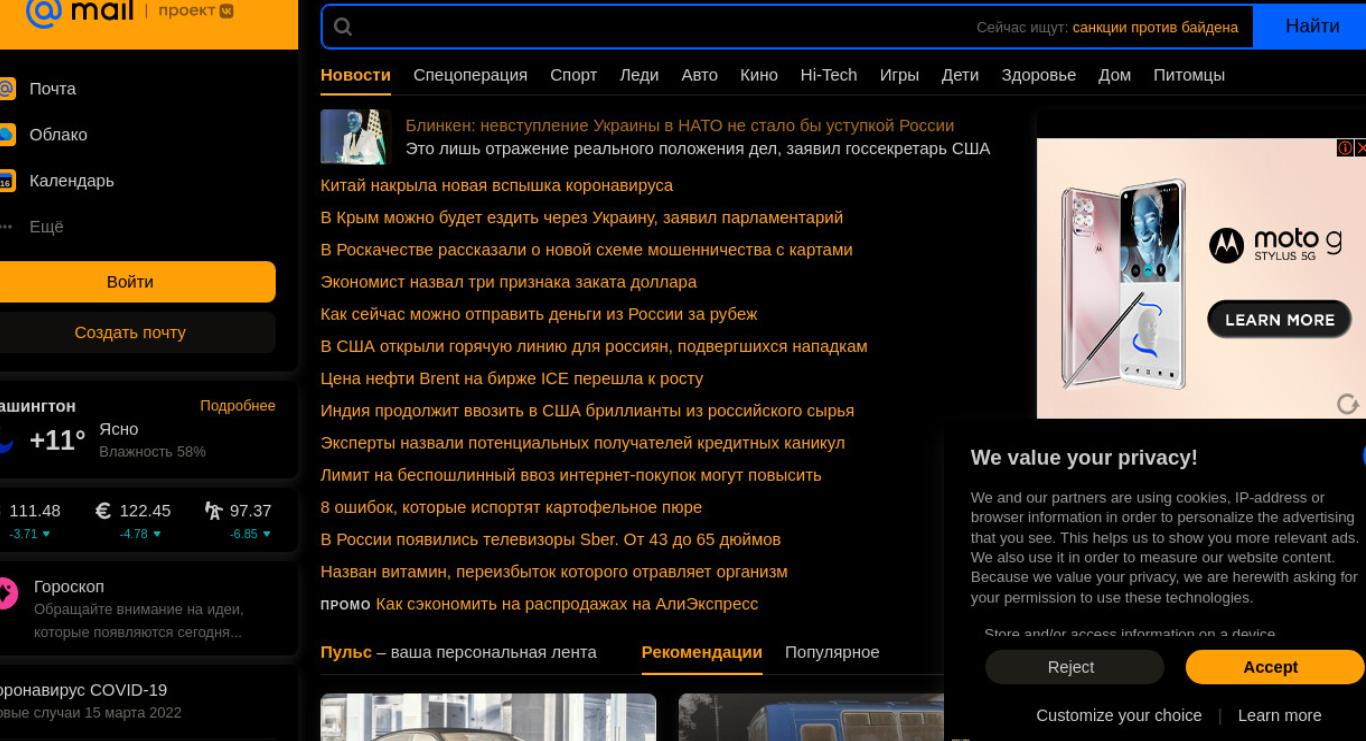The image size is (1366, 741).
Task: Open Китай коронавирус news link
Action: point(497,185)
